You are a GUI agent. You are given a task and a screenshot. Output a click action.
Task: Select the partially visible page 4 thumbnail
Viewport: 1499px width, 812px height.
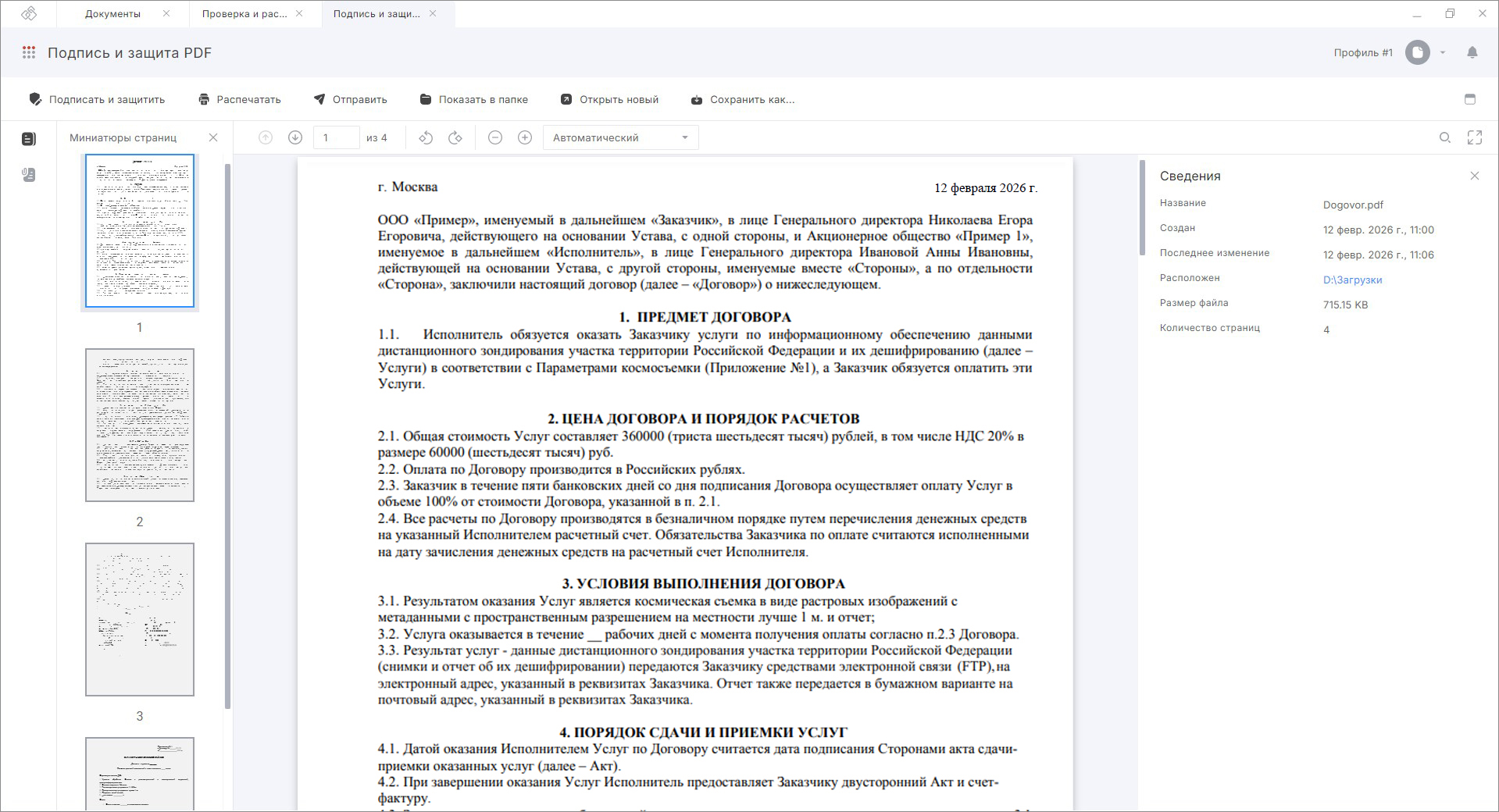140,774
